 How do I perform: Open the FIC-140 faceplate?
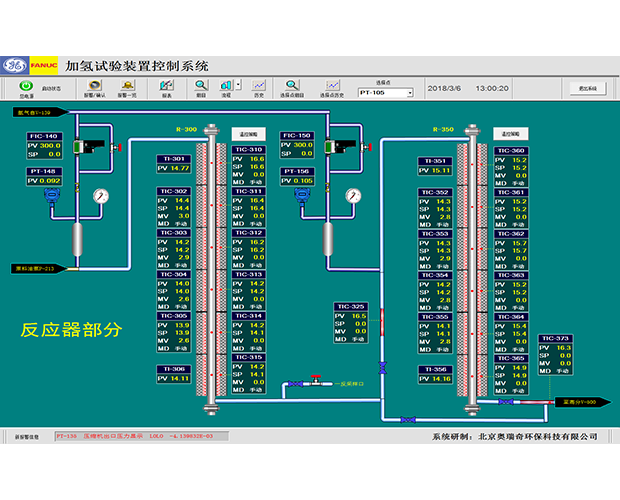44,145
